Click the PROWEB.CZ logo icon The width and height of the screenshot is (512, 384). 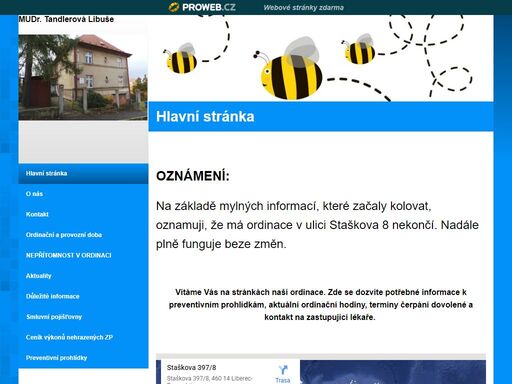tap(174, 7)
